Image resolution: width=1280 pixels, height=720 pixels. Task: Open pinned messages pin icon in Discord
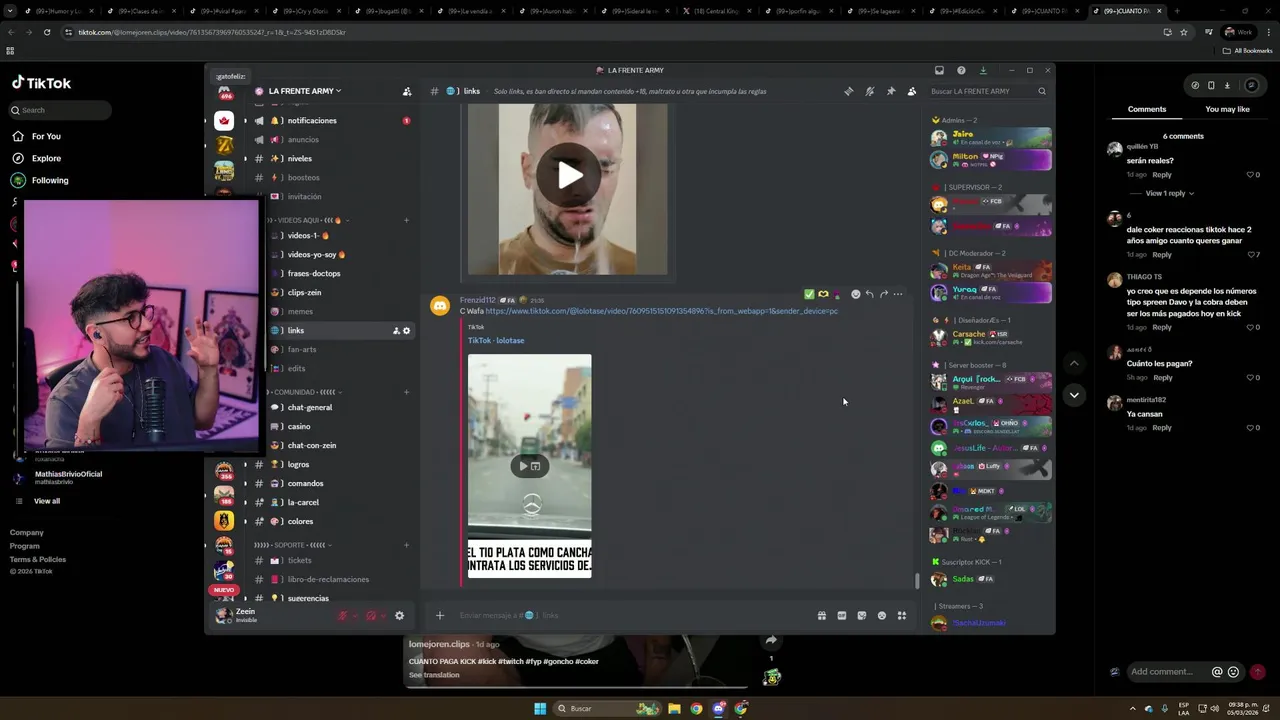[x=891, y=91]
